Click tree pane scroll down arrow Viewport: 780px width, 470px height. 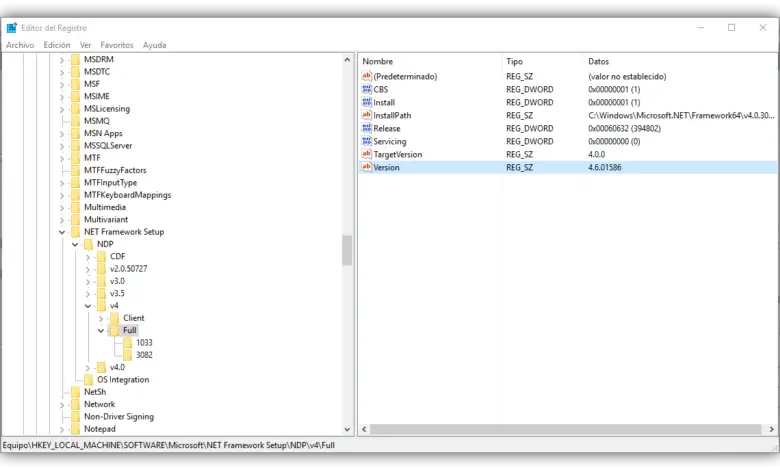point(347,429)
